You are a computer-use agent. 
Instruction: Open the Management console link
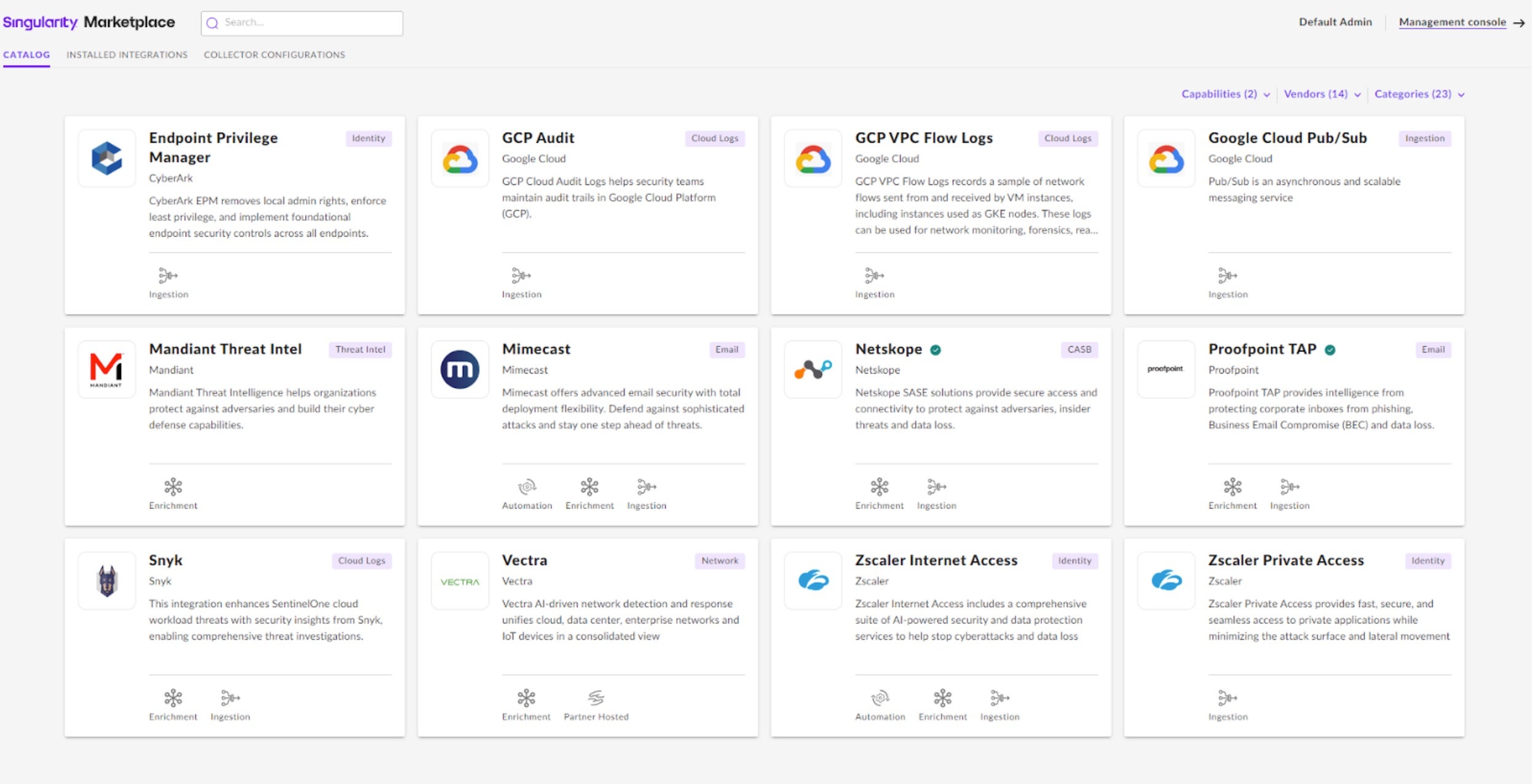click(x=1452, y=22)
